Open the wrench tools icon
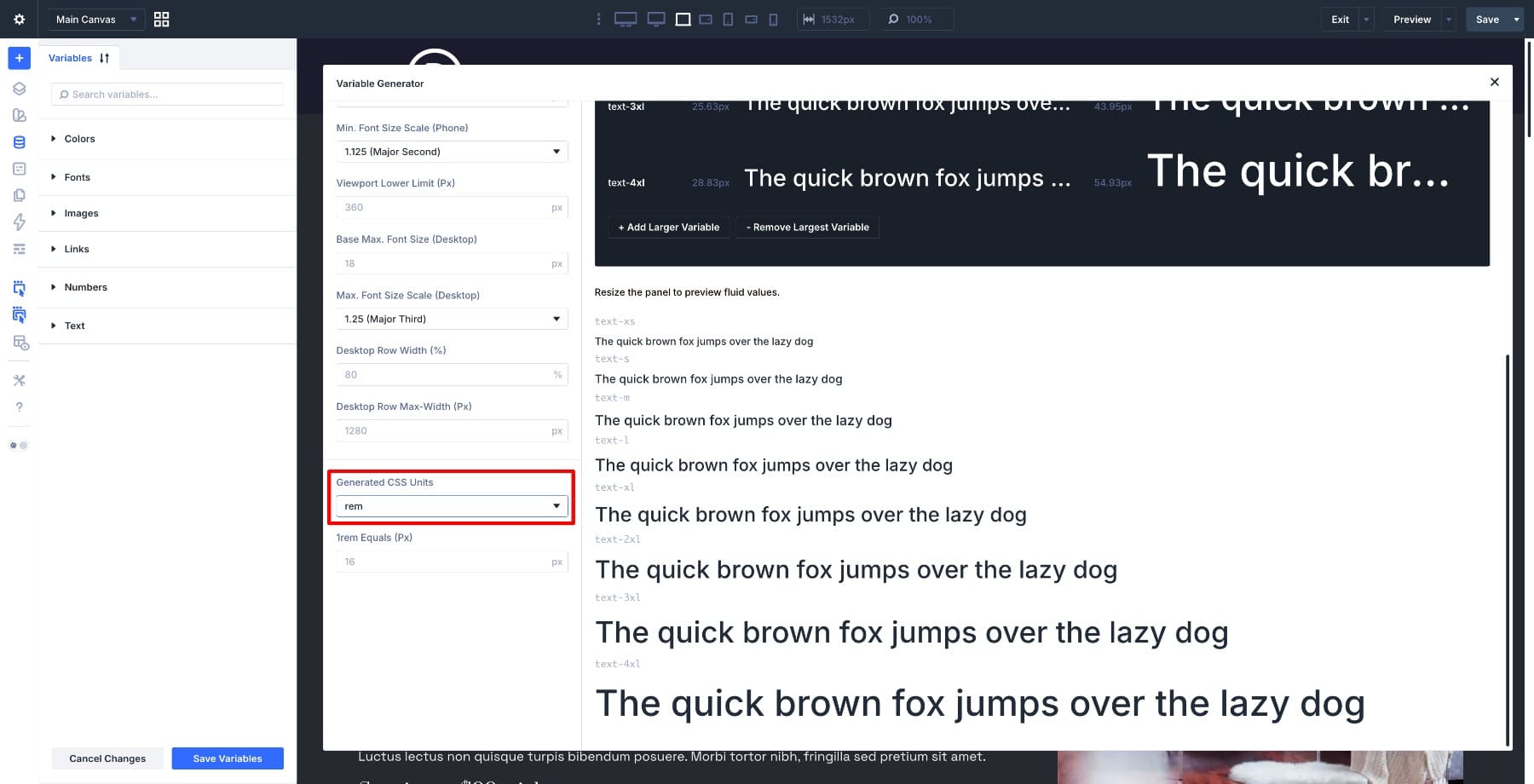Image resolution: width=1534 pixels, height=784 pixels. tap(19, 380)
